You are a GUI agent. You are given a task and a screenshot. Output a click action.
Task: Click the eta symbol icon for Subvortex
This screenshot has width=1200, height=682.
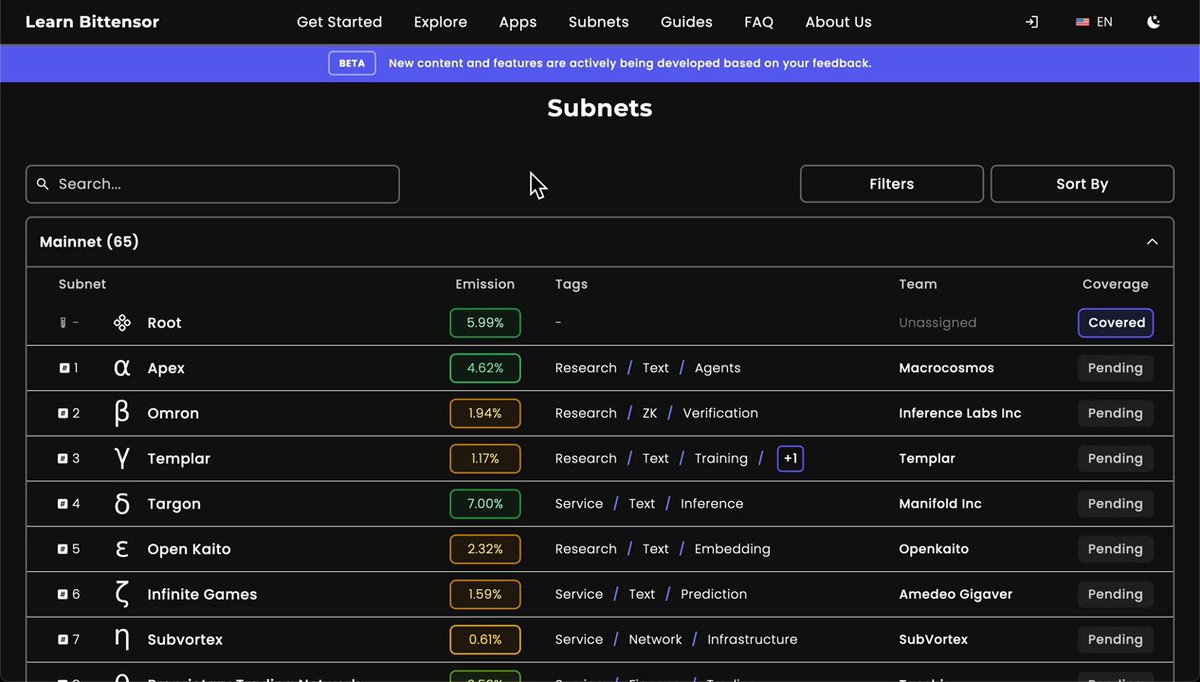pyautogui.click(x=122, y=640)
